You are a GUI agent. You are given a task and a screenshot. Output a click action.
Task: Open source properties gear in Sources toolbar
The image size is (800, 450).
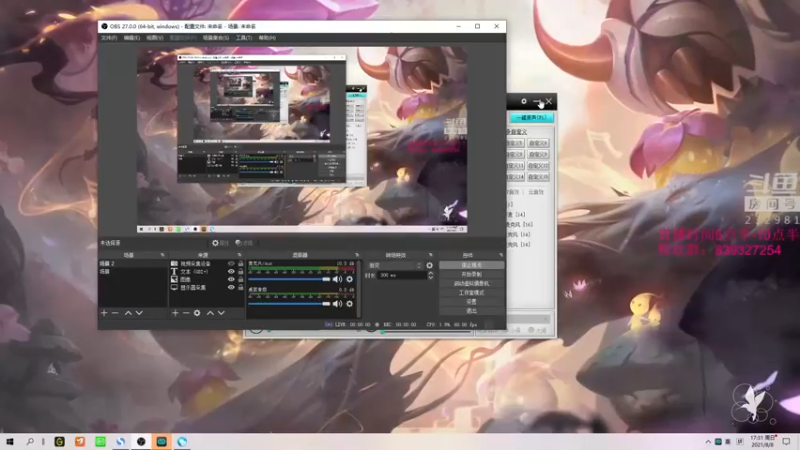point(197,313)
